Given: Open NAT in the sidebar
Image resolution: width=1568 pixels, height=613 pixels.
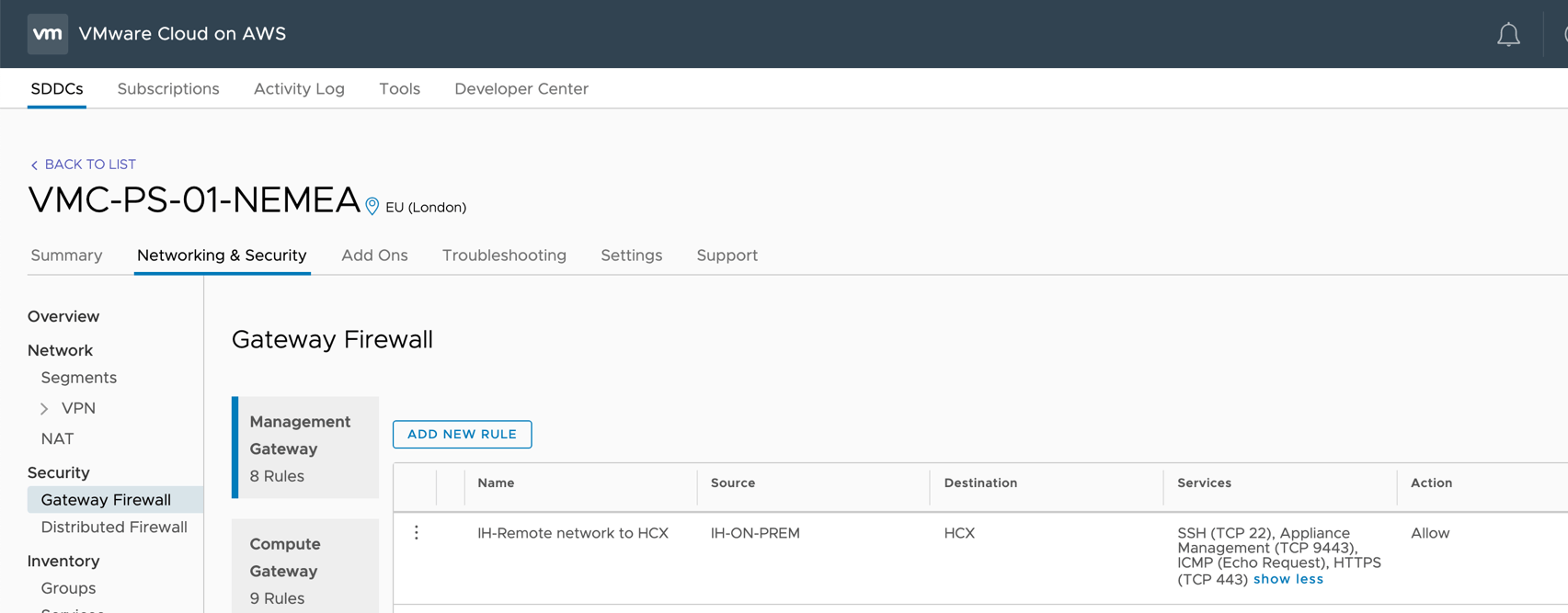Looking at the screenshot, I should (x=57, y=439).
